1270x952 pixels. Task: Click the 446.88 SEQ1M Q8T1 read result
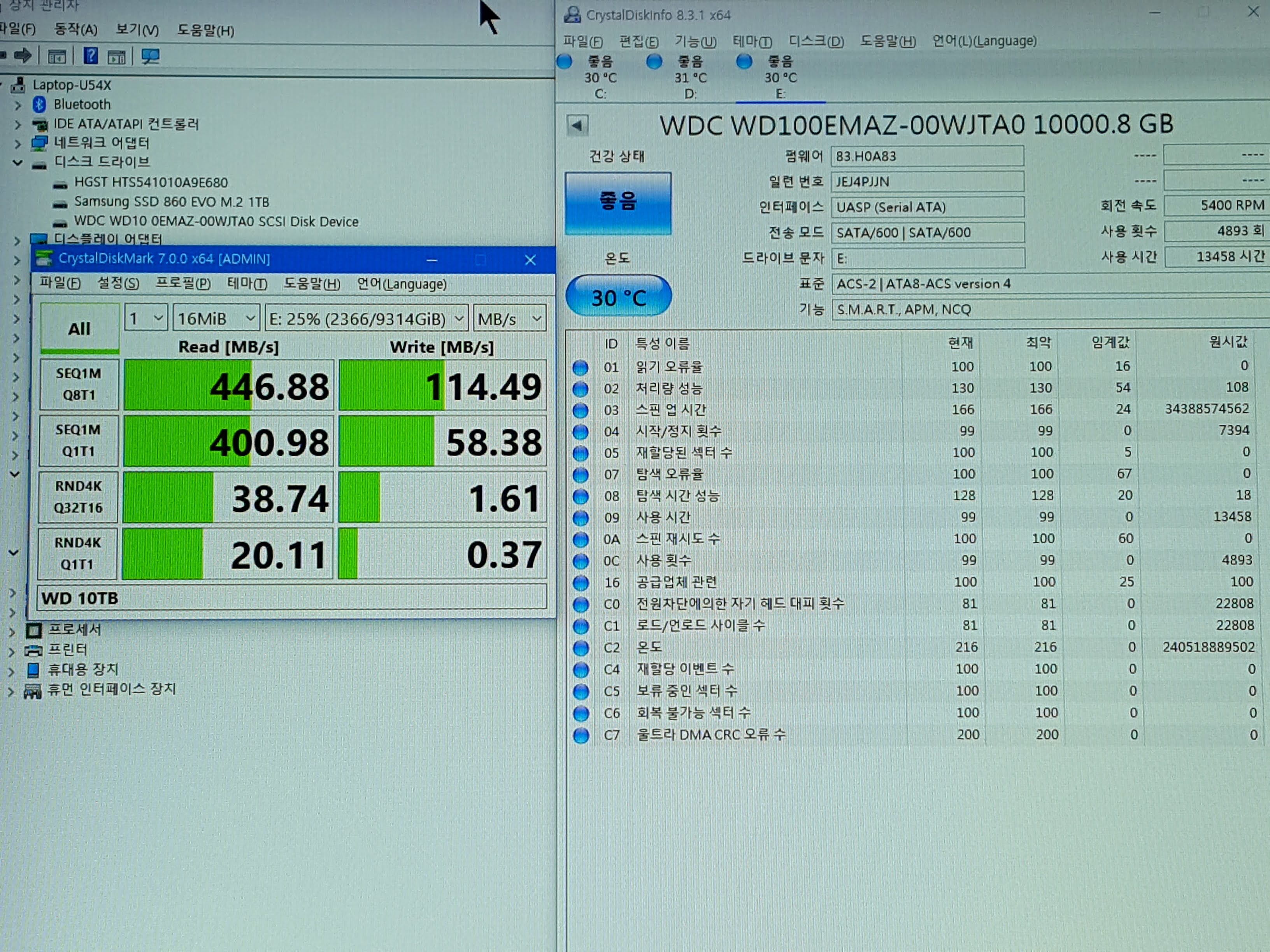228,385
